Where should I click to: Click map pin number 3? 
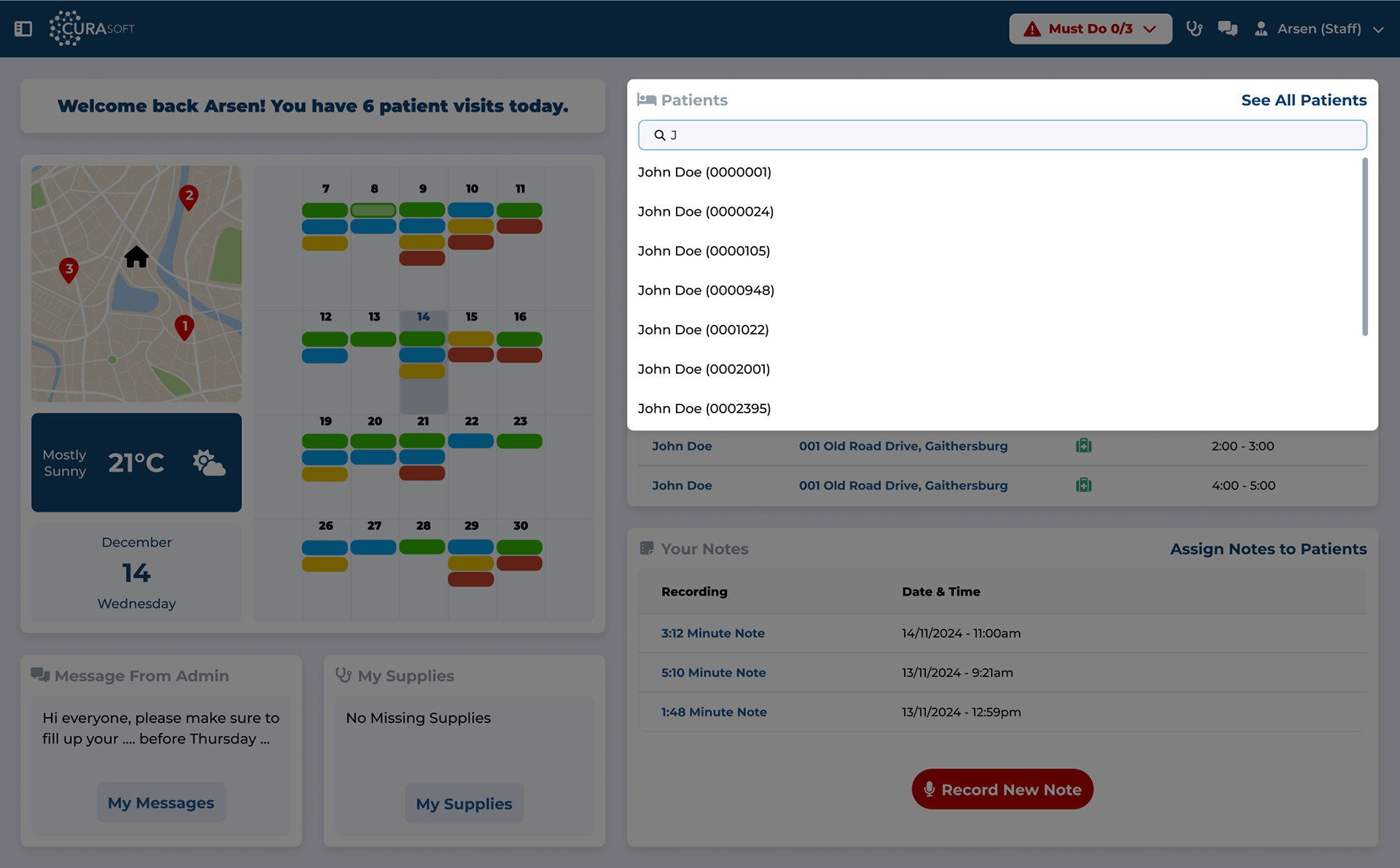[69, 269]
